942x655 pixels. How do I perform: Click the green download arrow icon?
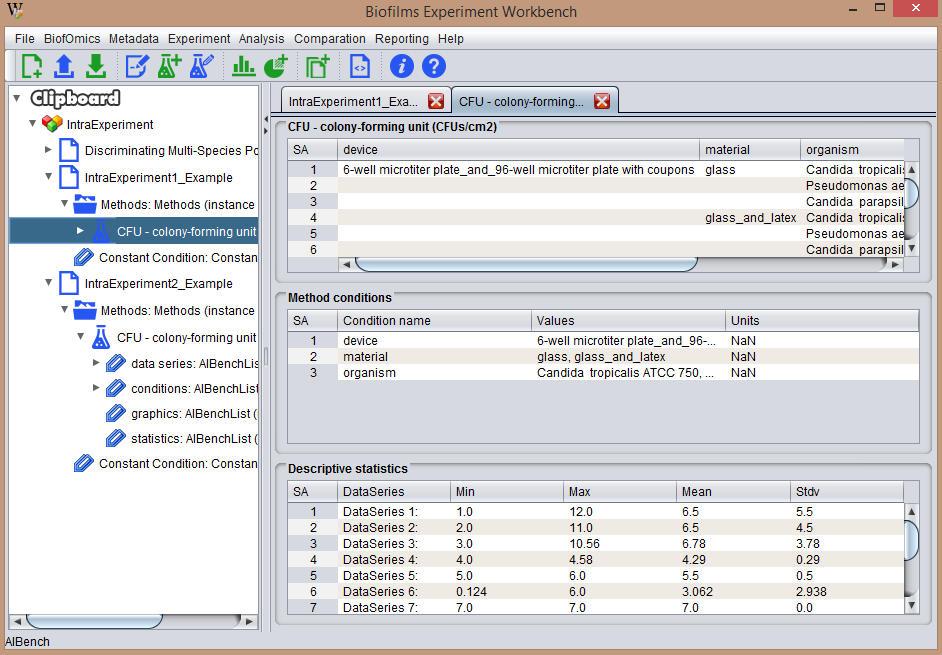96,66
